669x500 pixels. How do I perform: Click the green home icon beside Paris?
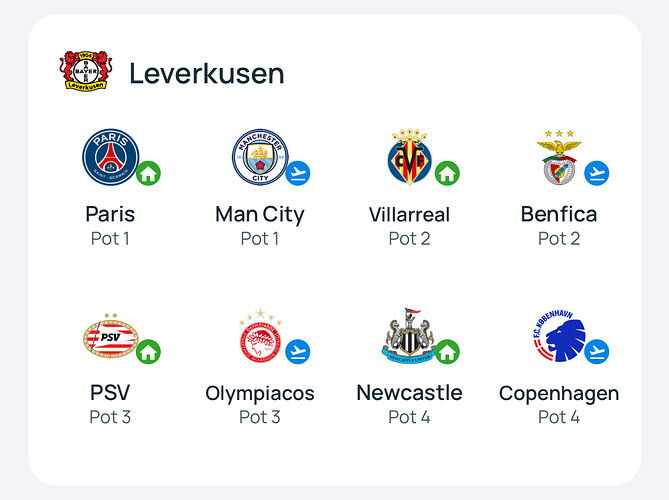pos(148,173)
